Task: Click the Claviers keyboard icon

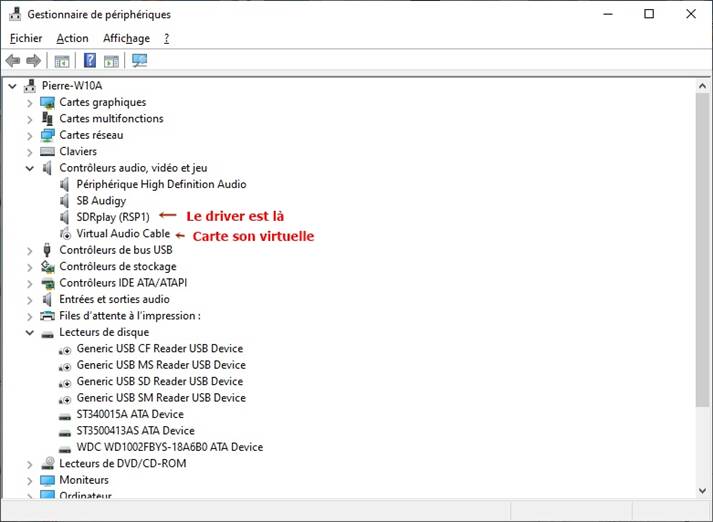Action: click(x=47, y=151)
